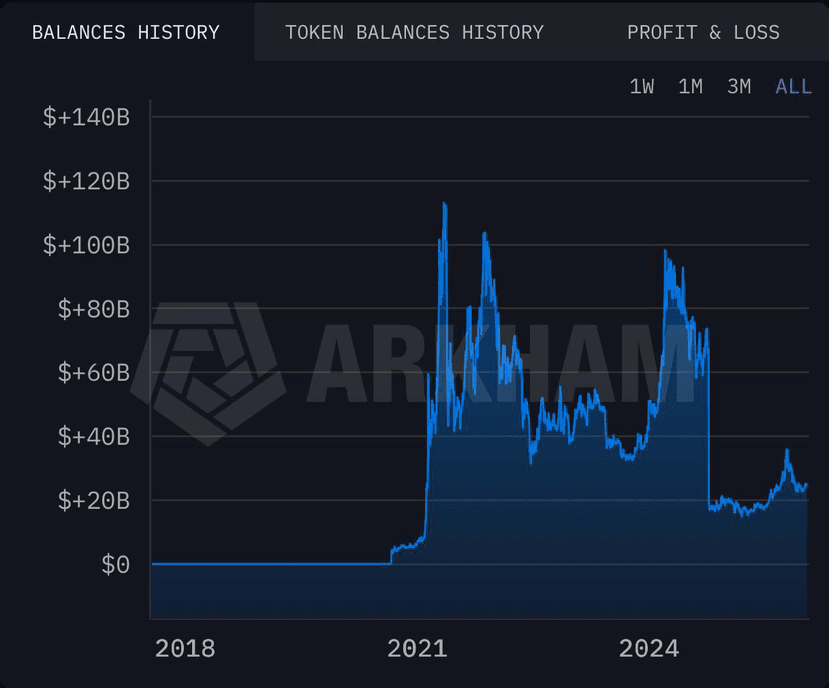Screen dimensions: 829x688
Task: Click the $+20B axis label
Action: [x=94, y=500]
